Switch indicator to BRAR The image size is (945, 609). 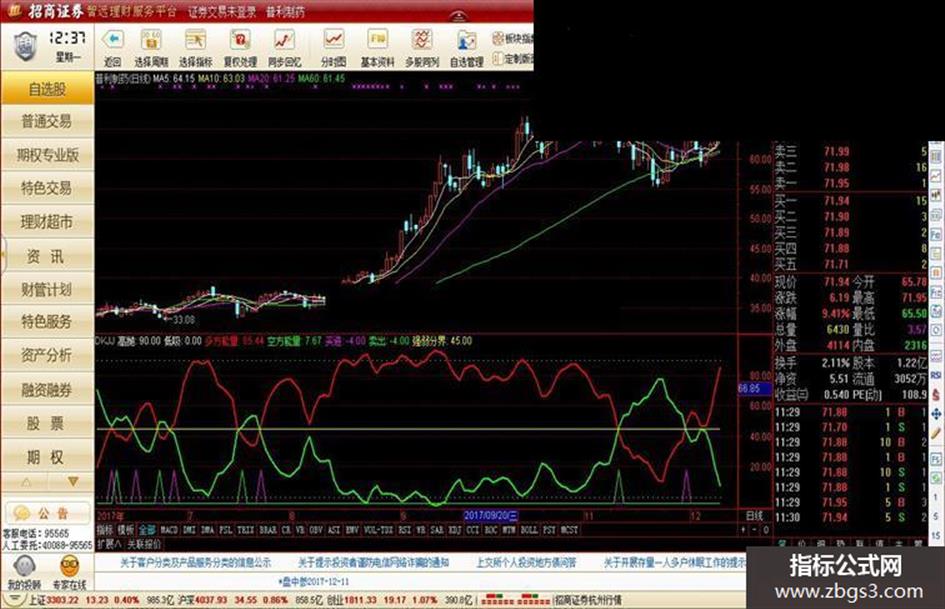[x=268, y=530]
